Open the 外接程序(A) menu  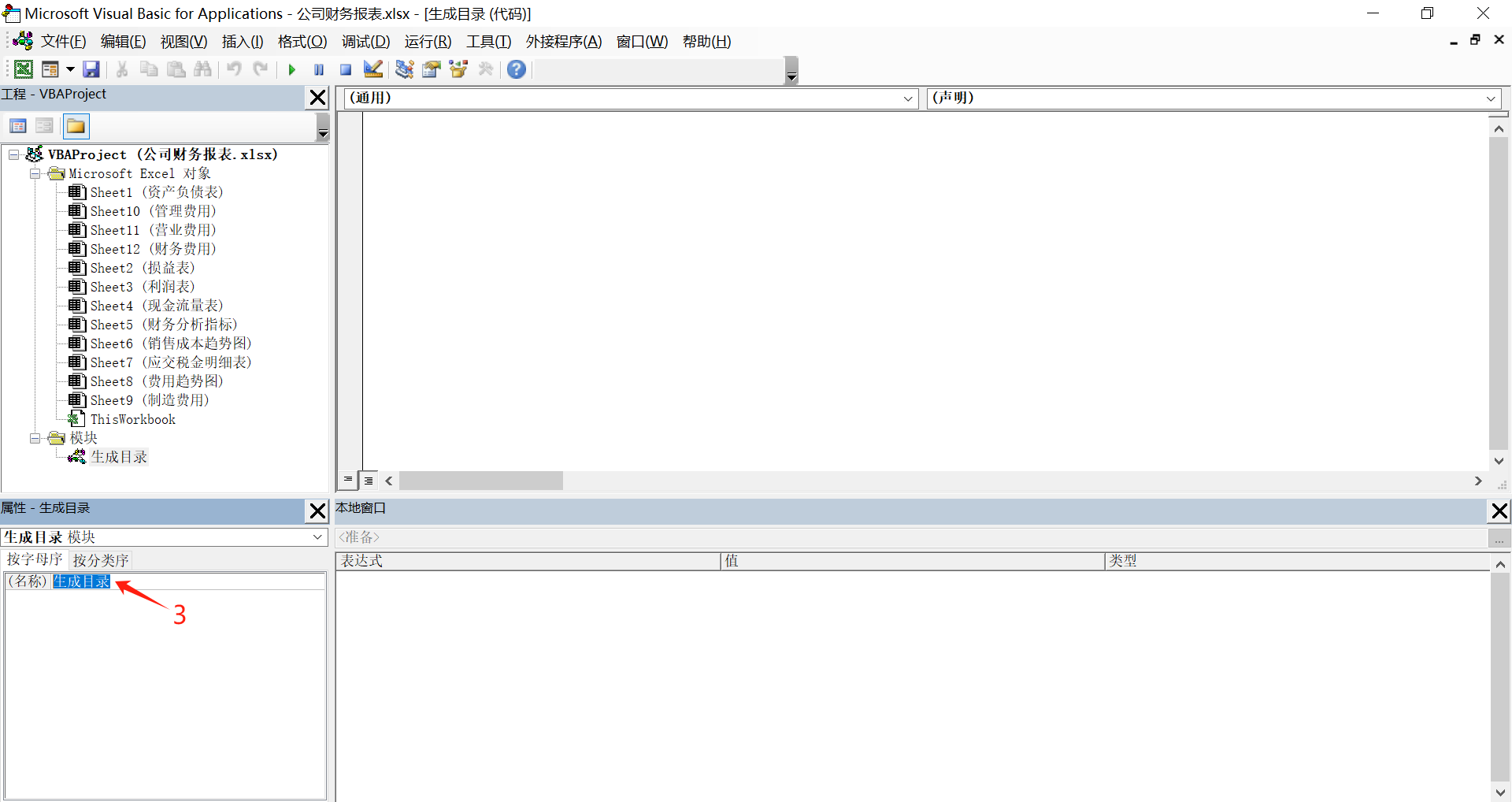click(564, 42)
